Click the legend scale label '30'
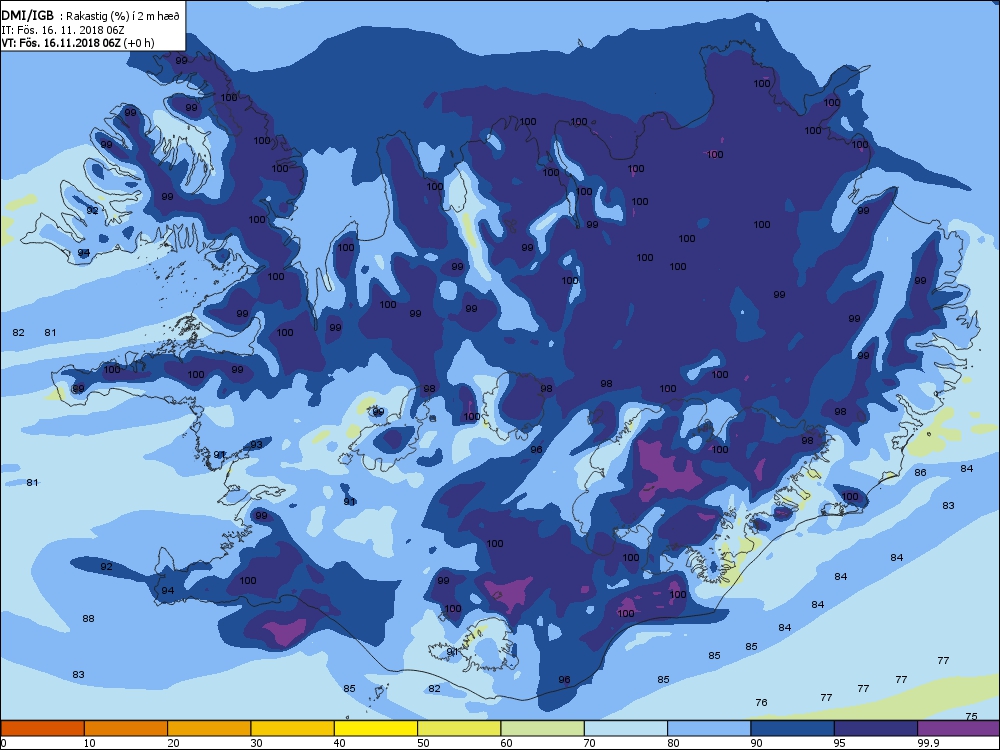This screenshot has width=1000, height=750. tap(256, 743)
